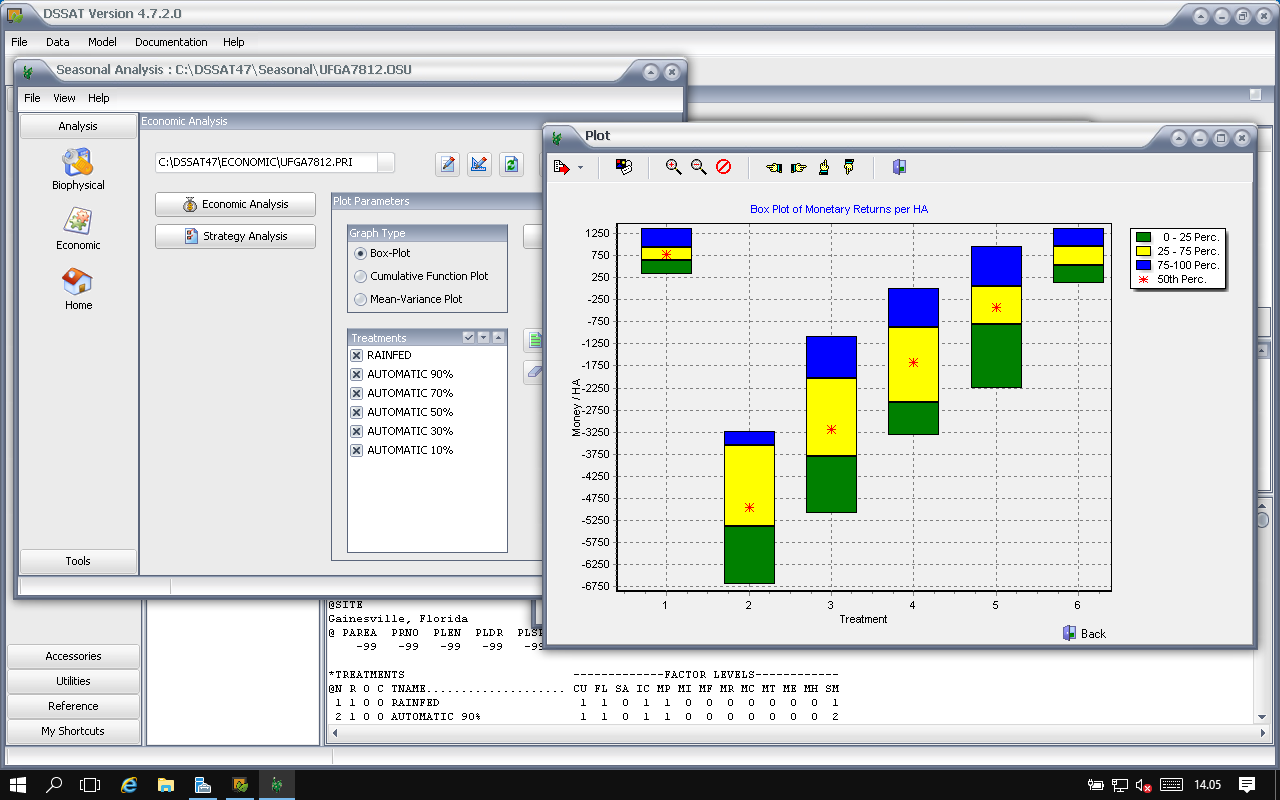Open the export dropdown arrow in Plot toolbar
Screen dimensions: 1280x800
click(580, 168)
